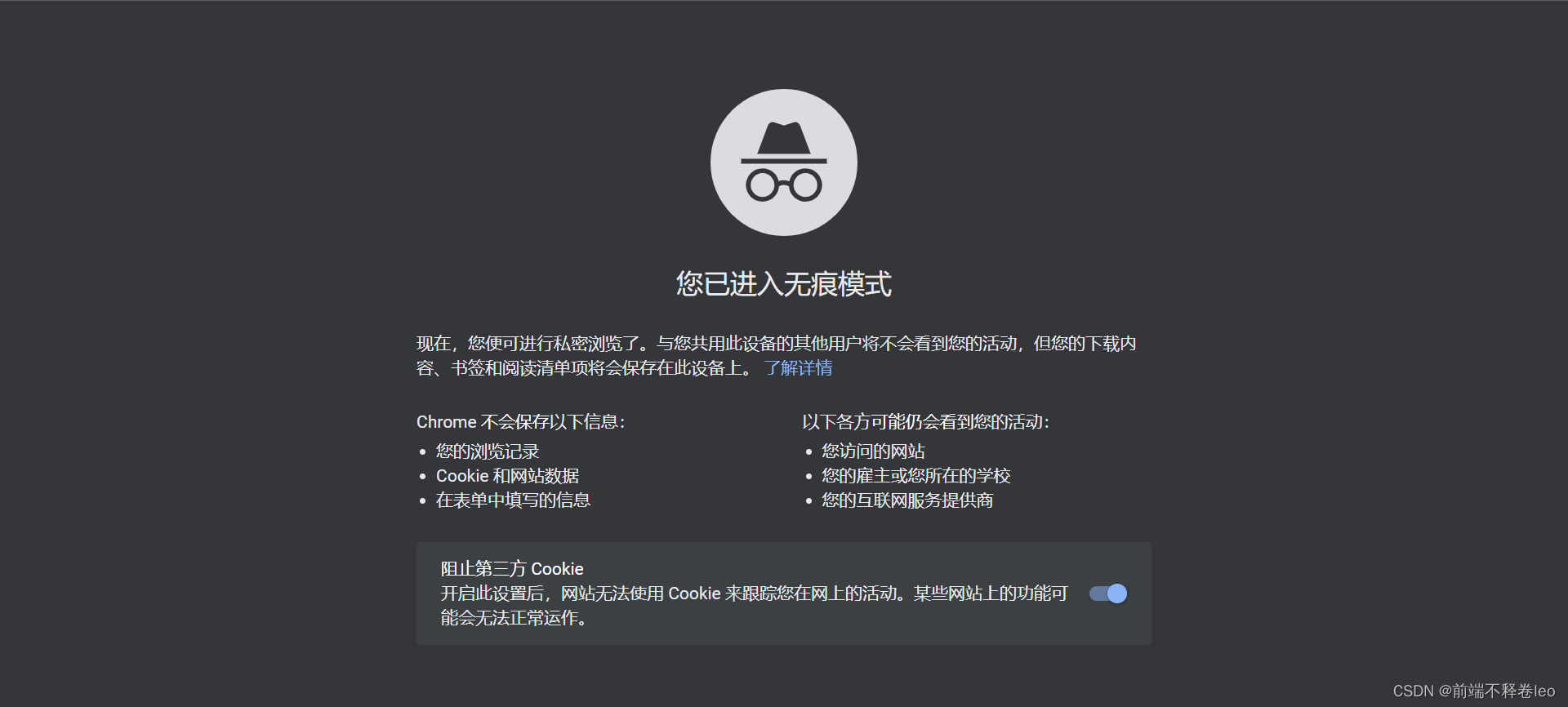1568x707 pixels.
Task: Click the label Chrome 不会保存以下信息
Action: tap(521, 422)
